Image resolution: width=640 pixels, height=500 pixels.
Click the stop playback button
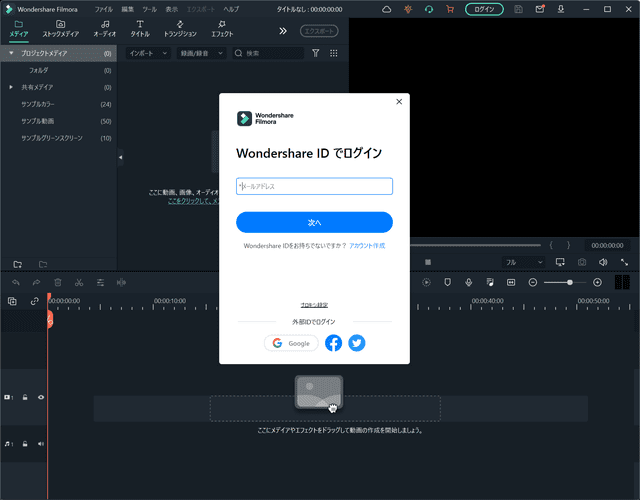pos(428,262)
